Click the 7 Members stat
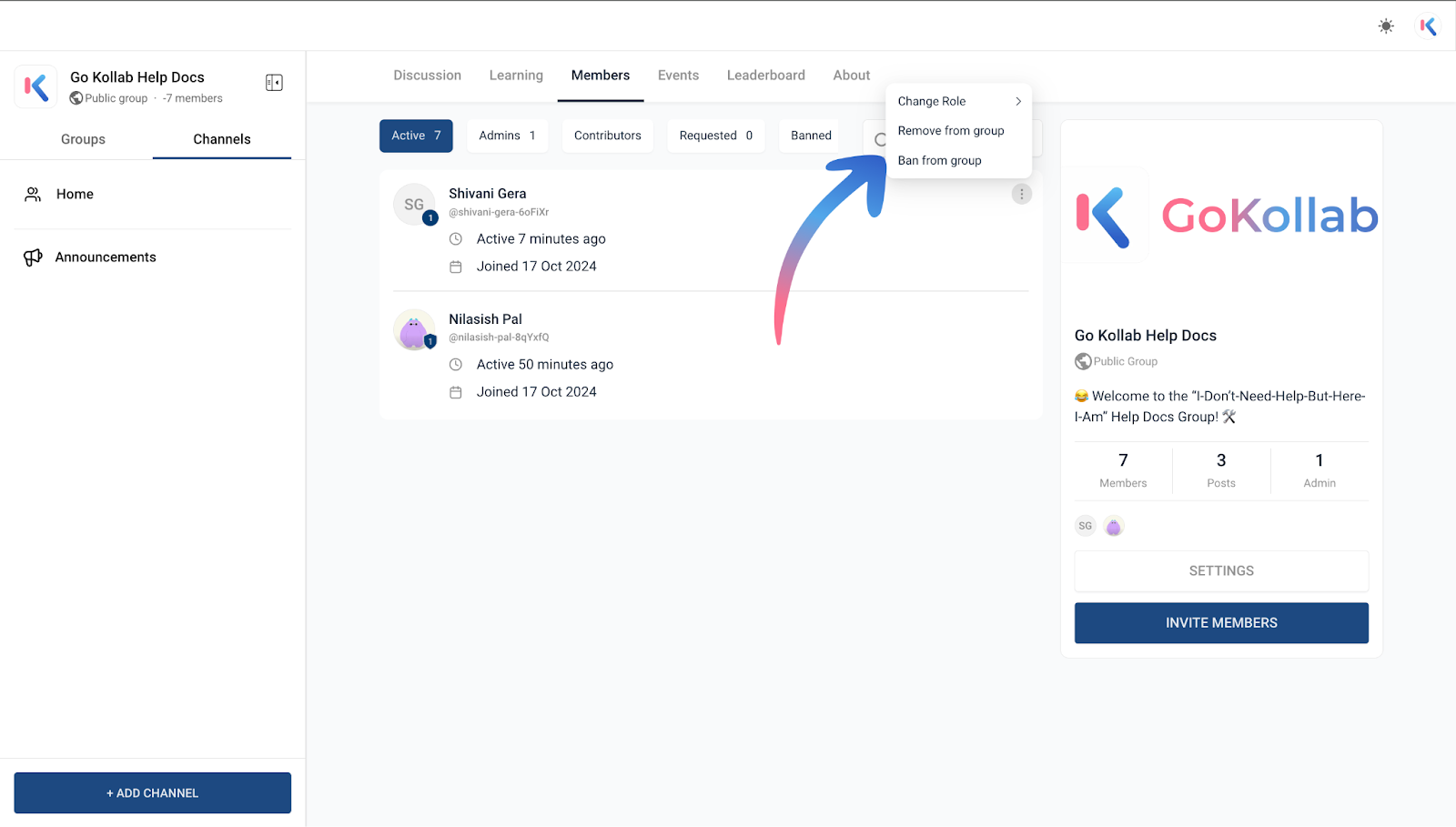The height and width of the screenshot is (827, 1456). tap(1123, 470)
